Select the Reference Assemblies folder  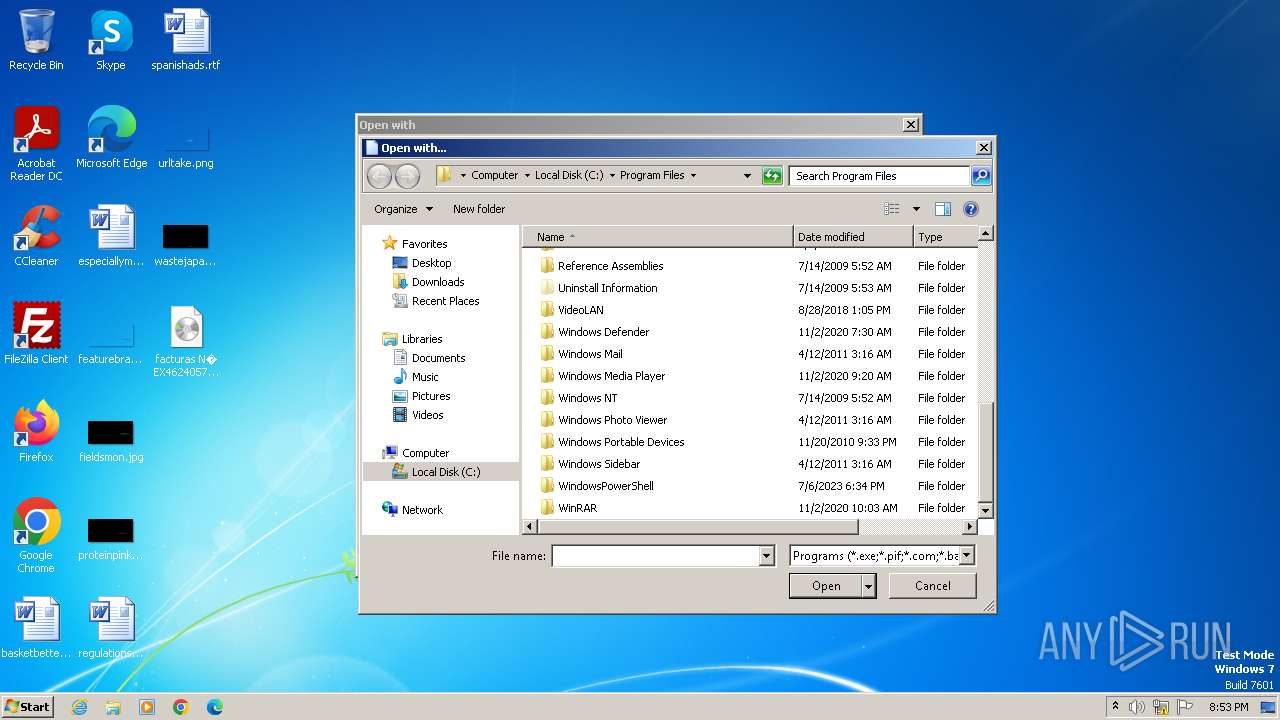coord(610,266)
